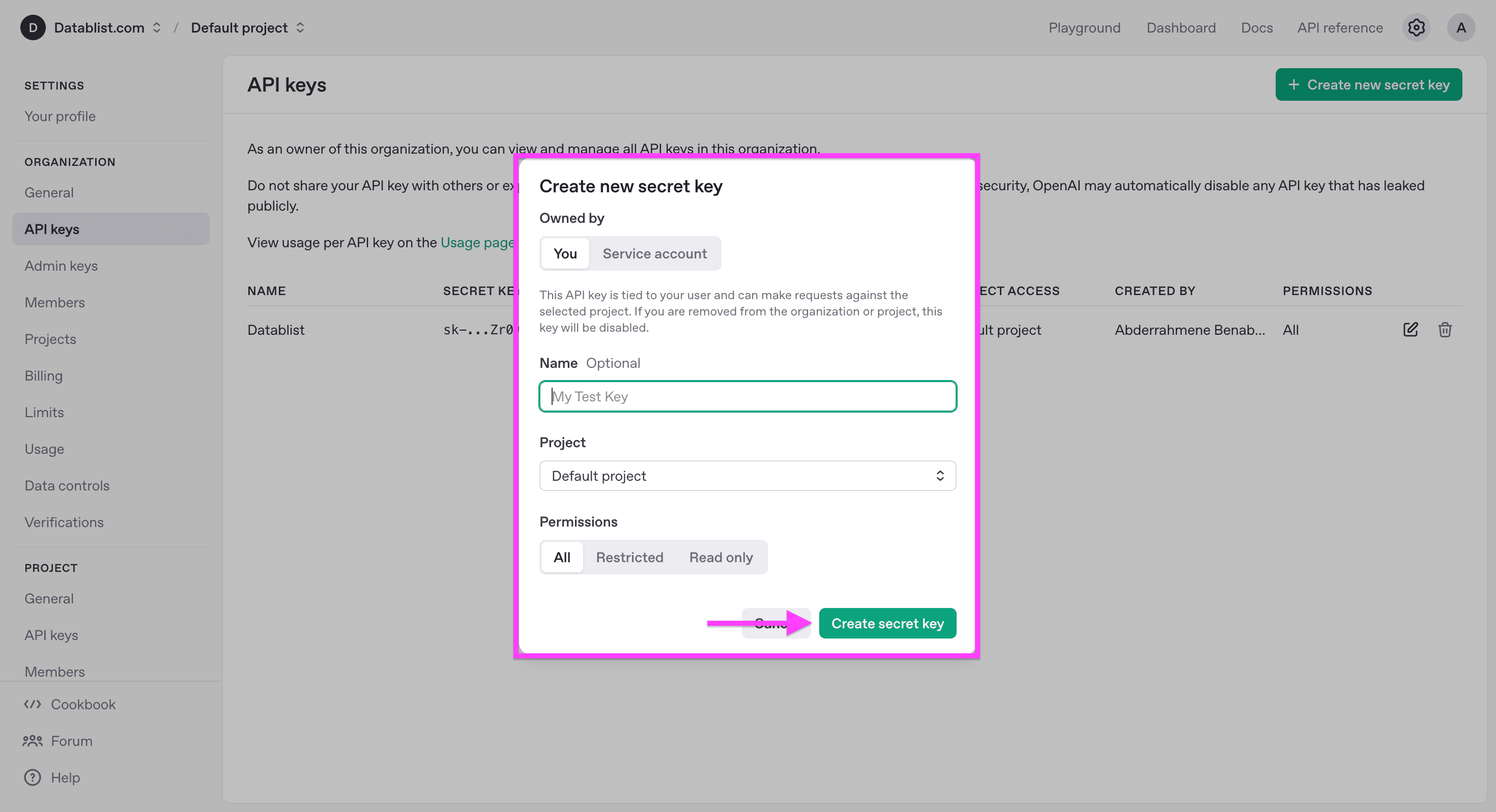The width and height of the screenshot is (1496, 812).
Task: Open the Forum from the sidebar
Action: point(71,741)
